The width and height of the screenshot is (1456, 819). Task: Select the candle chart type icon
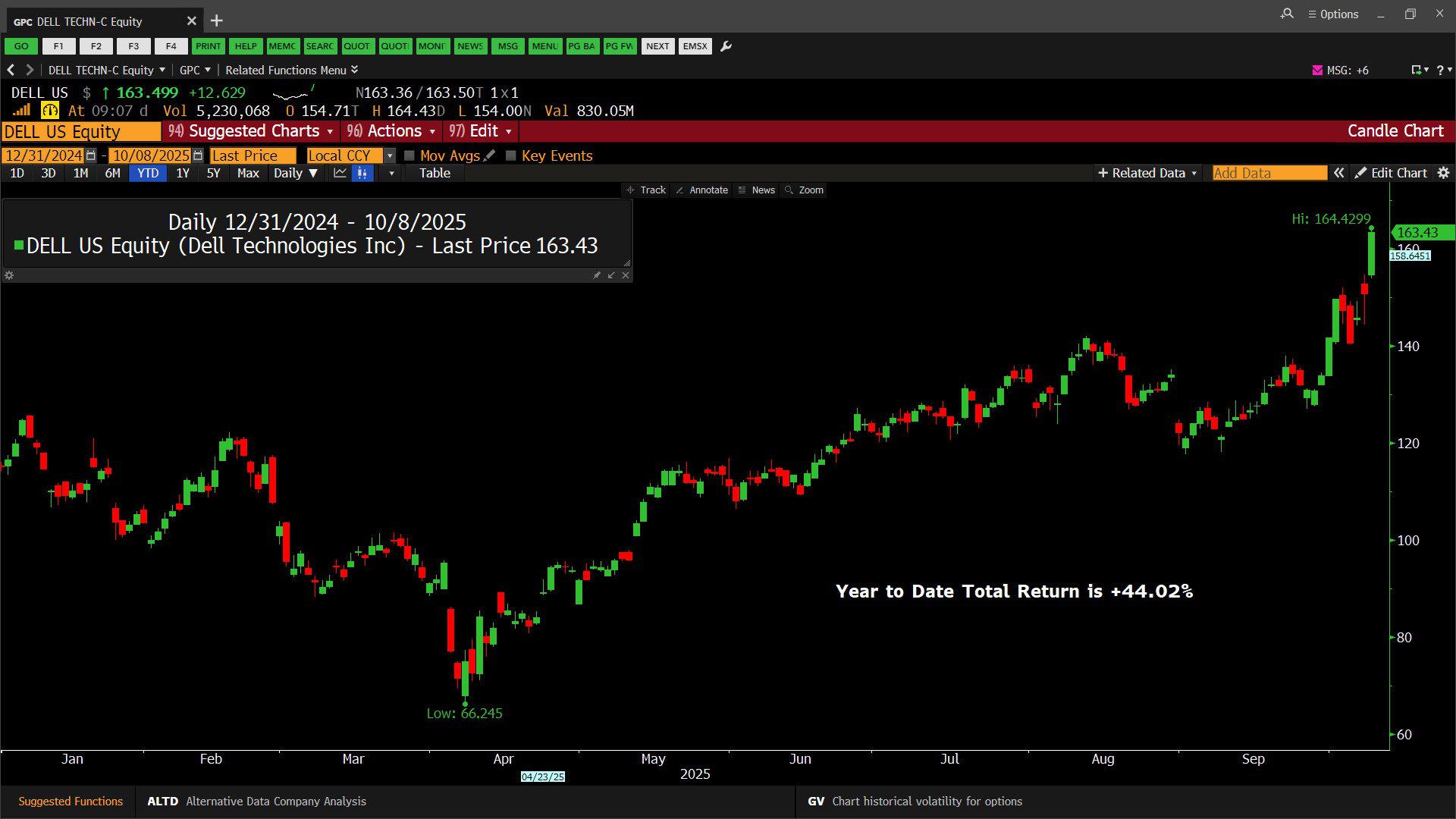[x=362, y=173]
